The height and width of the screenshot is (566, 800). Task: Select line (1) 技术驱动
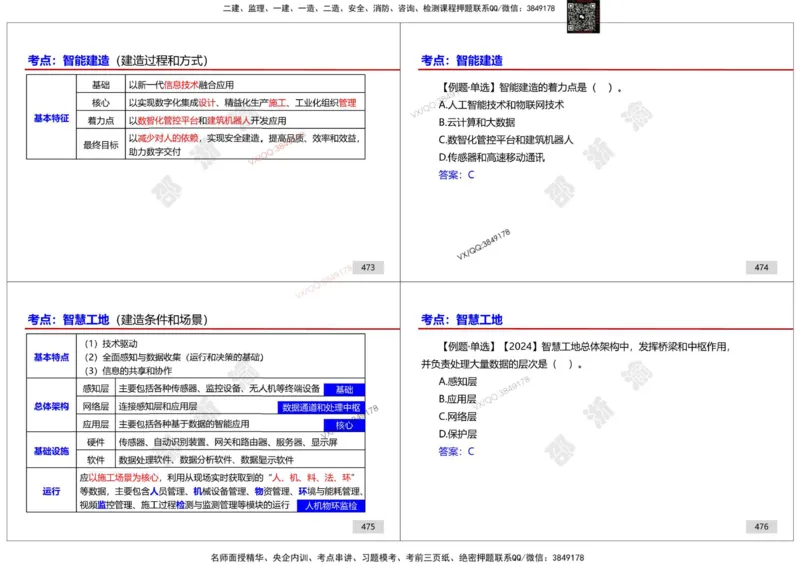point(111,343)
